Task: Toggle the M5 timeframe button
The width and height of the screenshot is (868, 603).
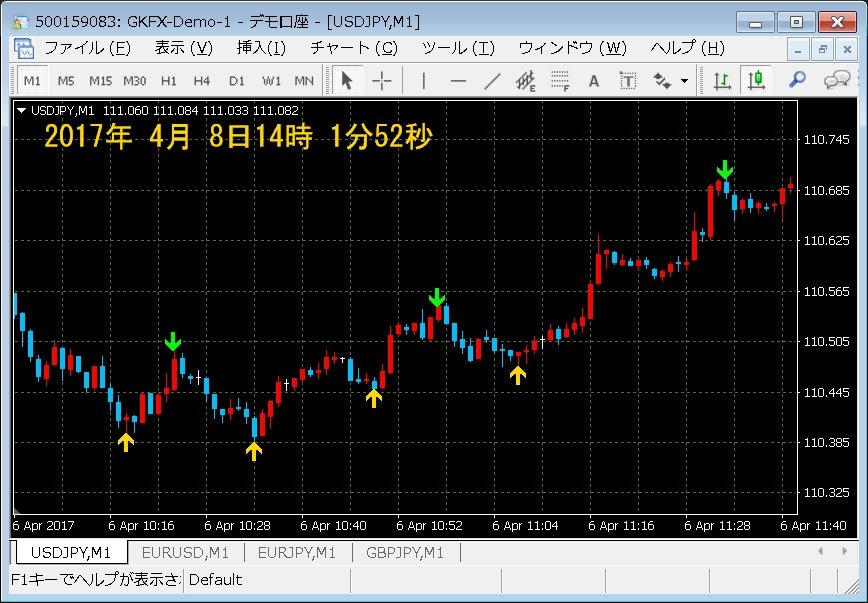Action: (x=66, y=81)
